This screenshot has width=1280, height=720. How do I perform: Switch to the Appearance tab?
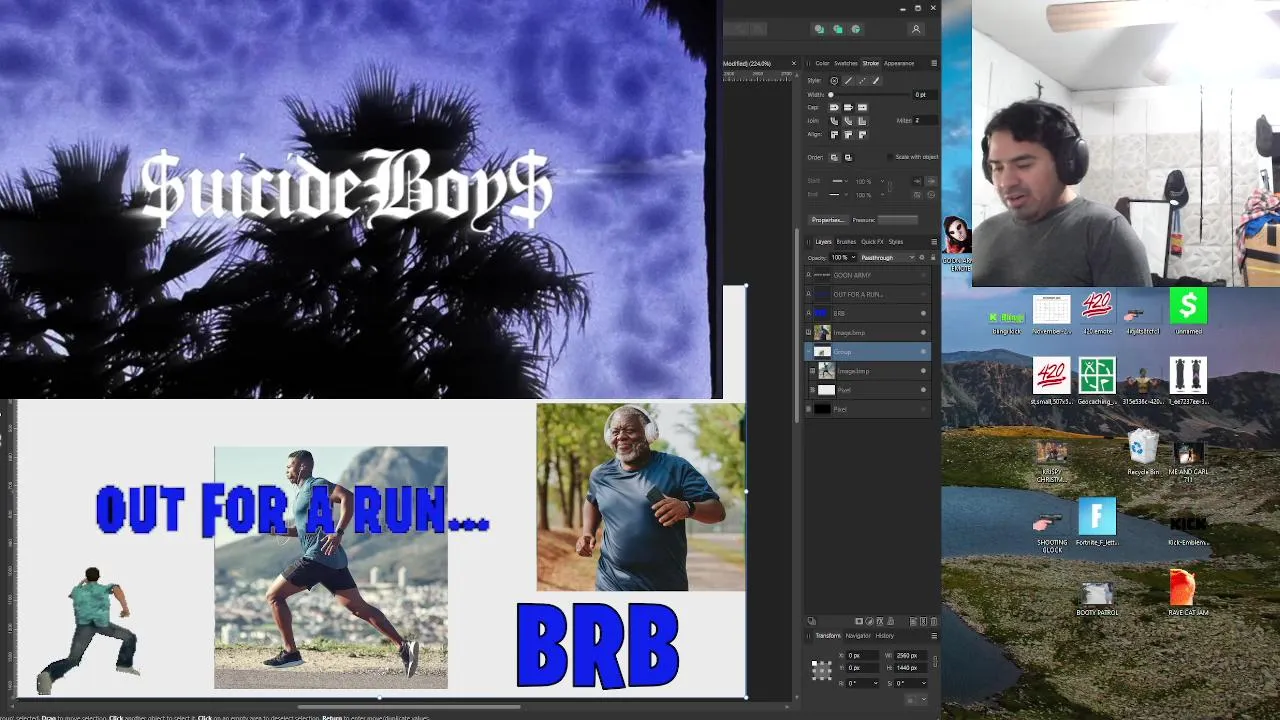(899, 63)
